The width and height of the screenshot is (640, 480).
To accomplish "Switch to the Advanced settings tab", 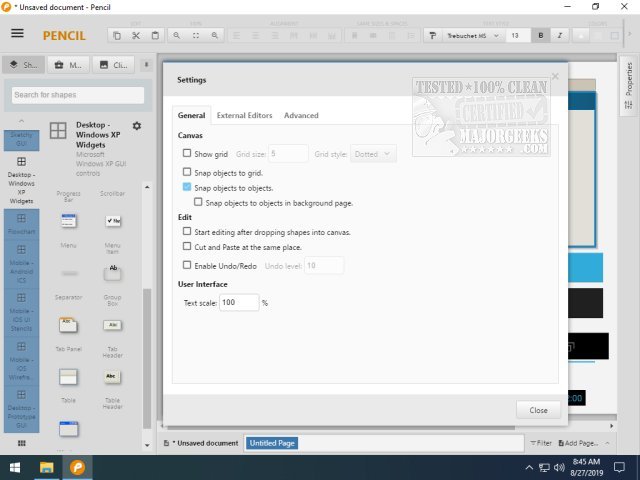I will coord(301,116).
